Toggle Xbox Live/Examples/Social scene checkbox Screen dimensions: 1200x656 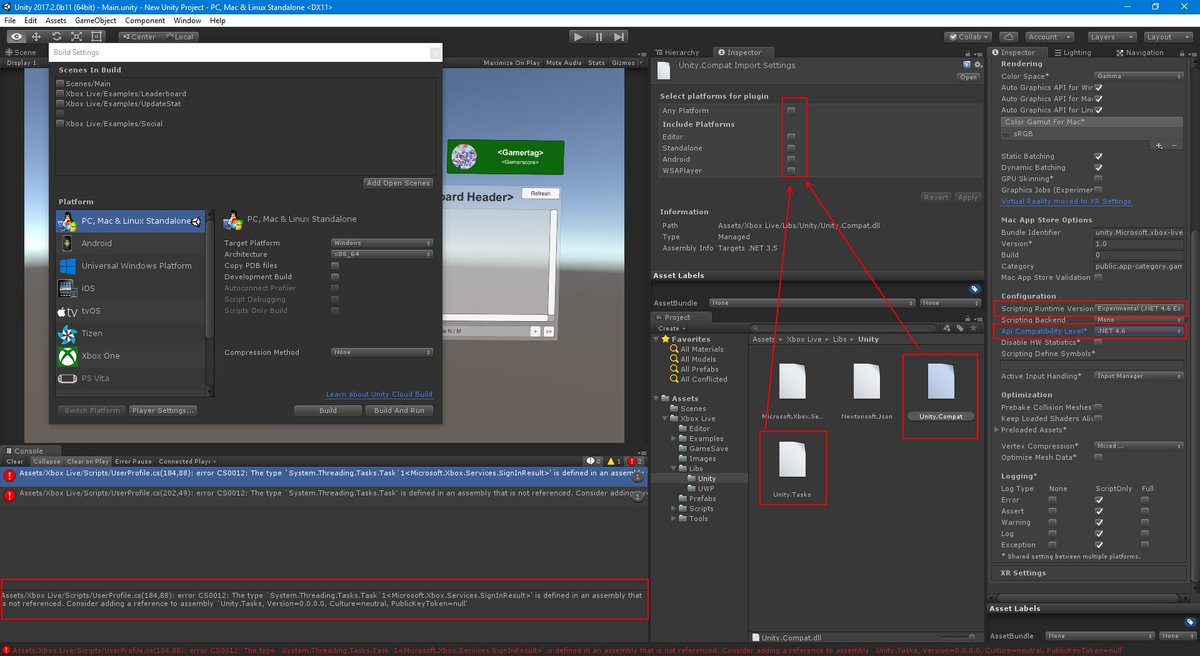coord(61,124)
